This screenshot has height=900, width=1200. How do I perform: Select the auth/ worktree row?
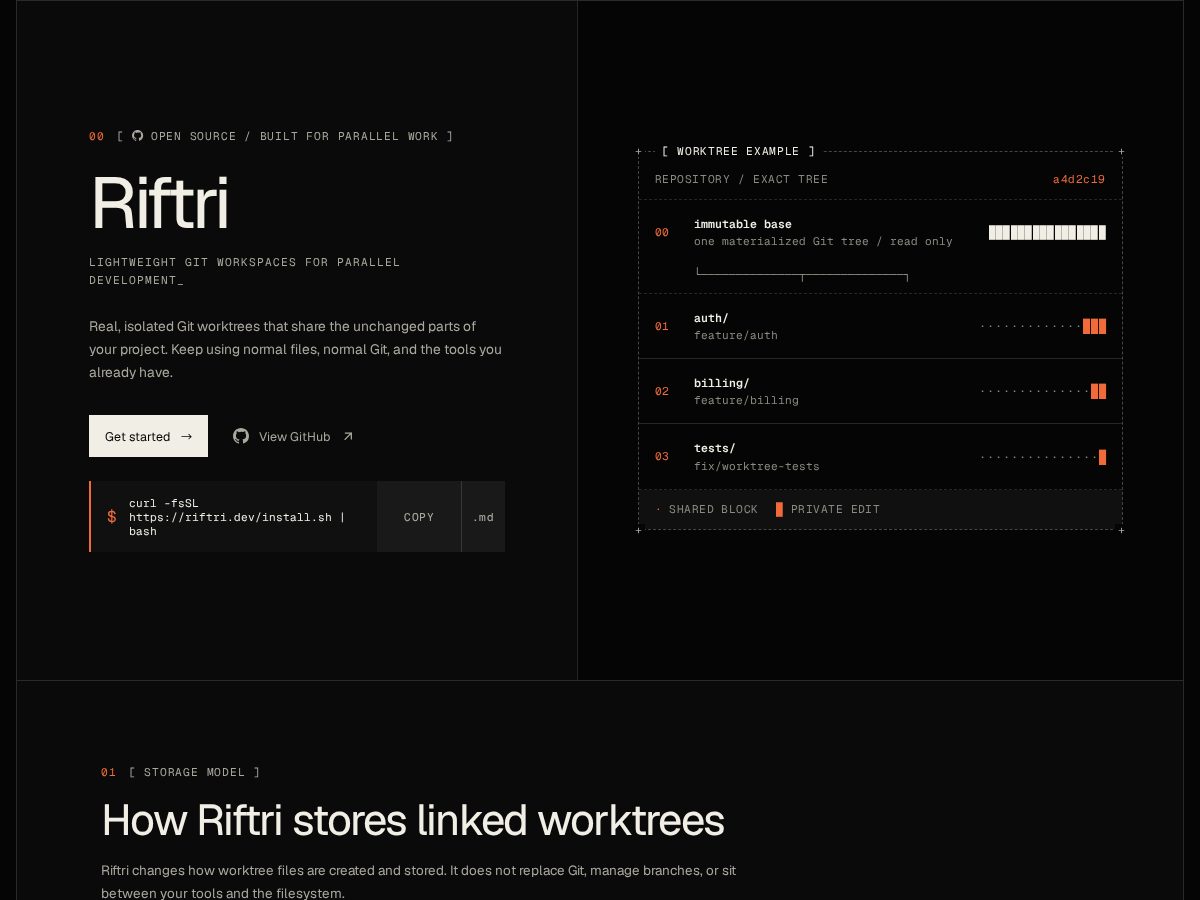(x=880, y=326)
